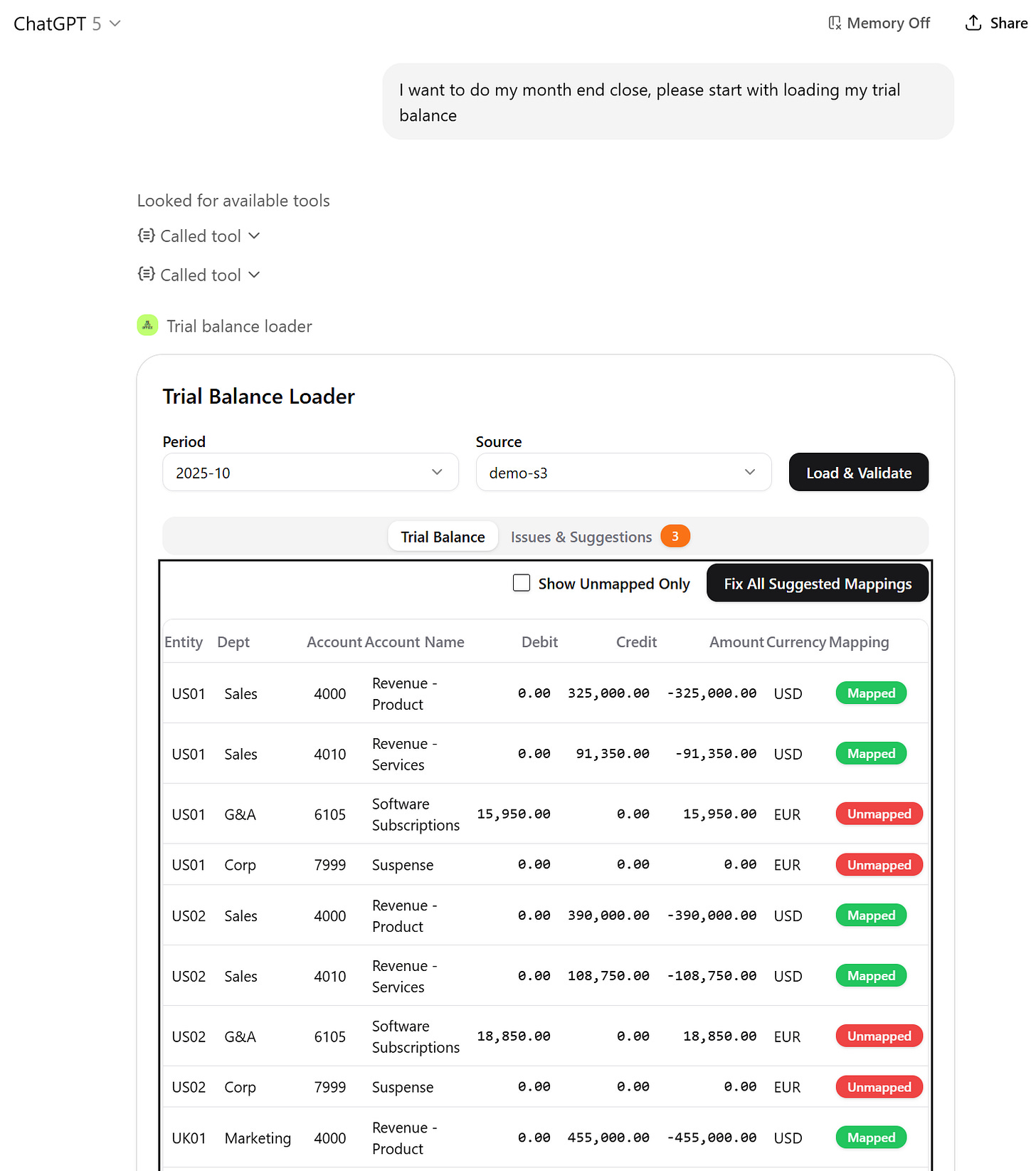Click the Currency column header

tap(797, 642)
